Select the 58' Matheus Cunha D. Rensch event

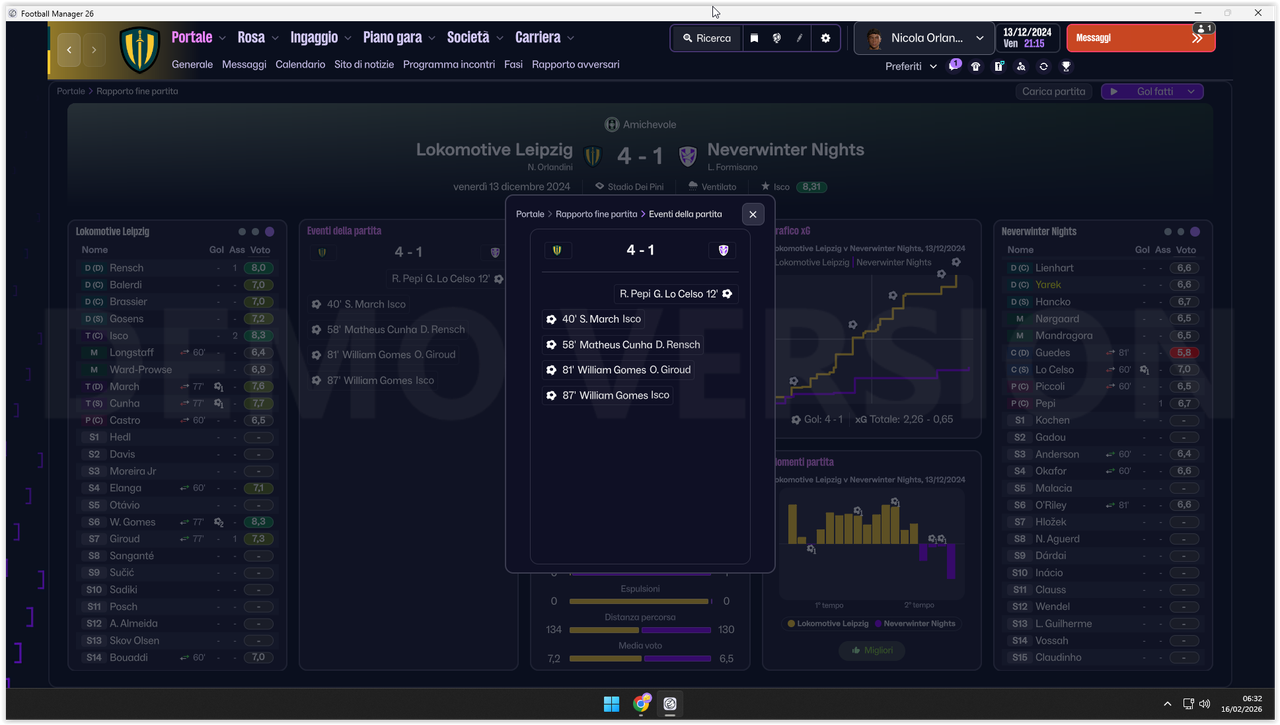tap(622, 345)
